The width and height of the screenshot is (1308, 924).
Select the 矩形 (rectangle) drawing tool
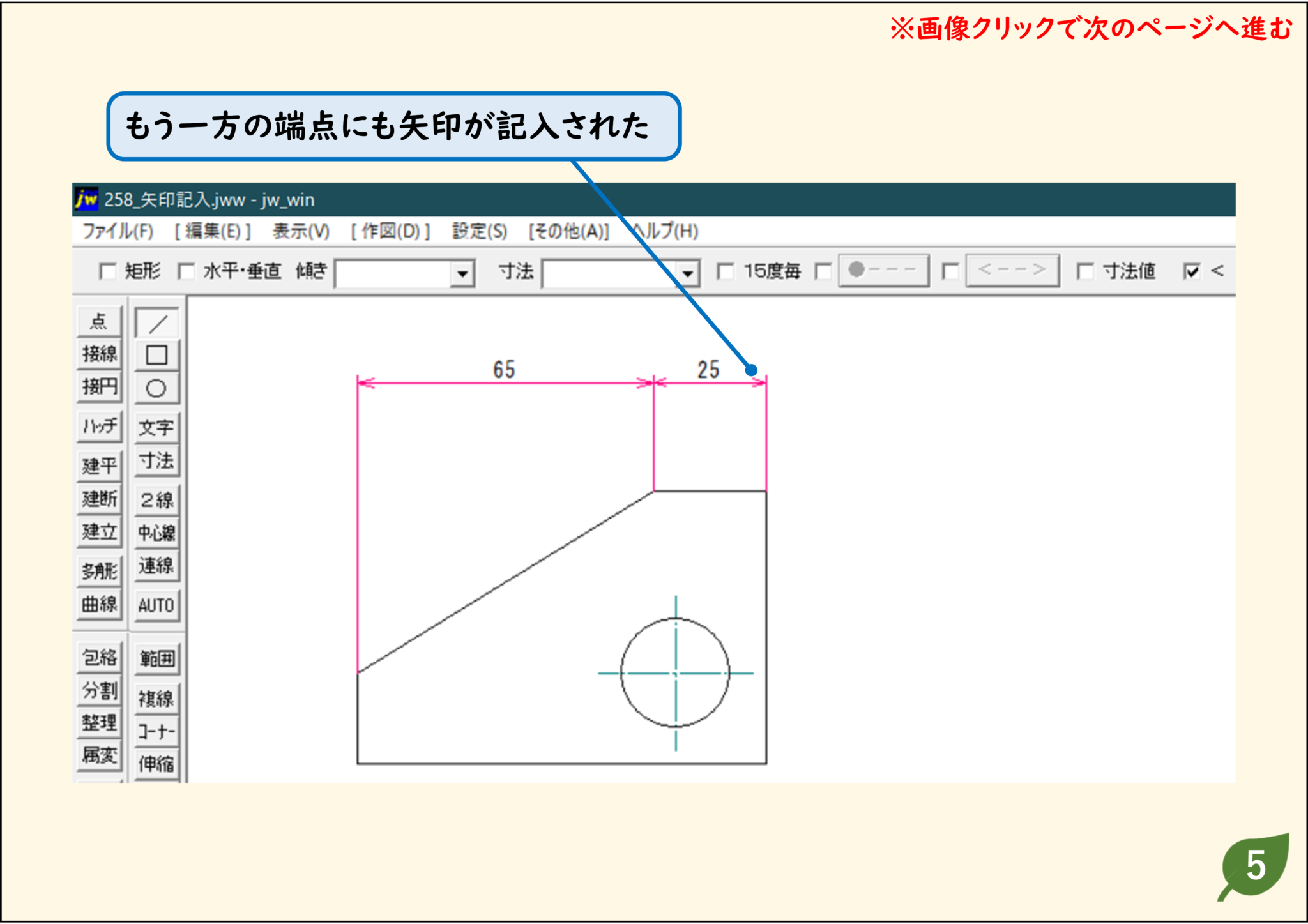155,354
